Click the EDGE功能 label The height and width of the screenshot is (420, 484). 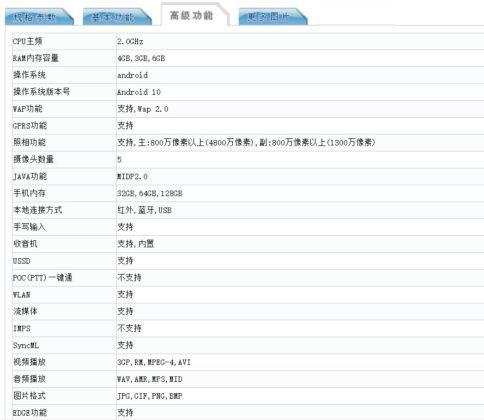pos(30,413)
